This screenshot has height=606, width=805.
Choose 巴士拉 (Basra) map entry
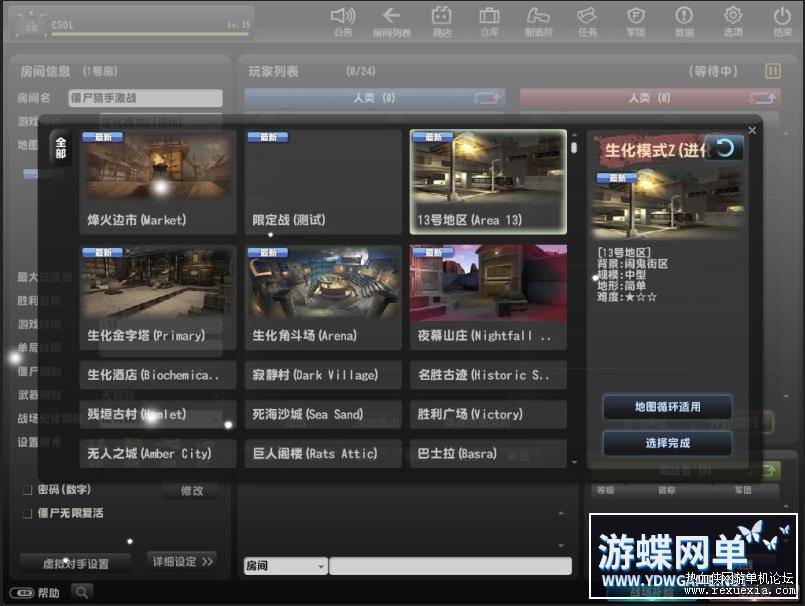coord(488,453)
